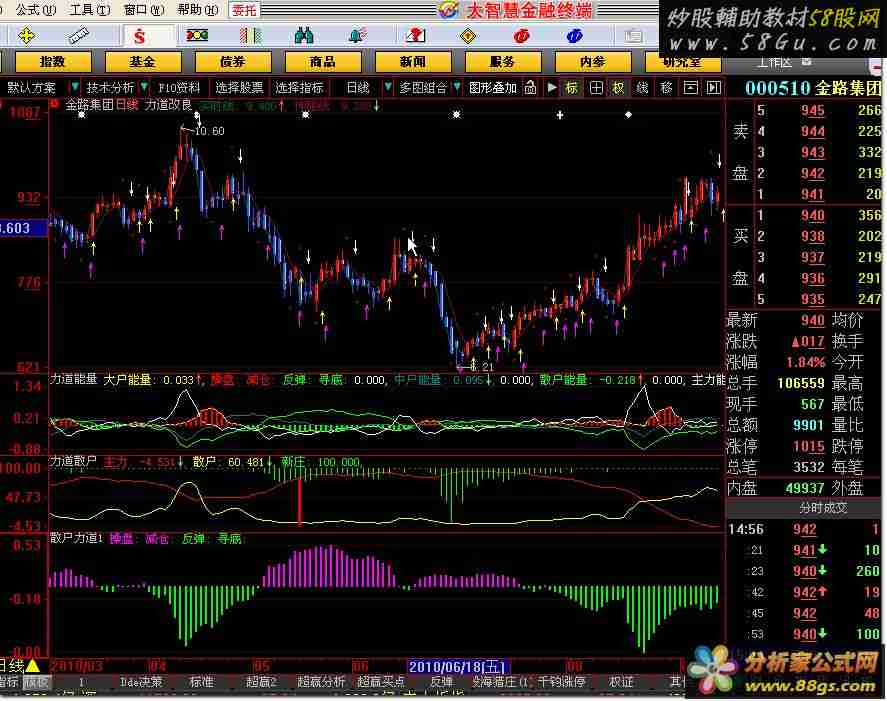Select the ruler measurement tool
The height and width of the screenshot is (701, 887).
click(79, 36)
